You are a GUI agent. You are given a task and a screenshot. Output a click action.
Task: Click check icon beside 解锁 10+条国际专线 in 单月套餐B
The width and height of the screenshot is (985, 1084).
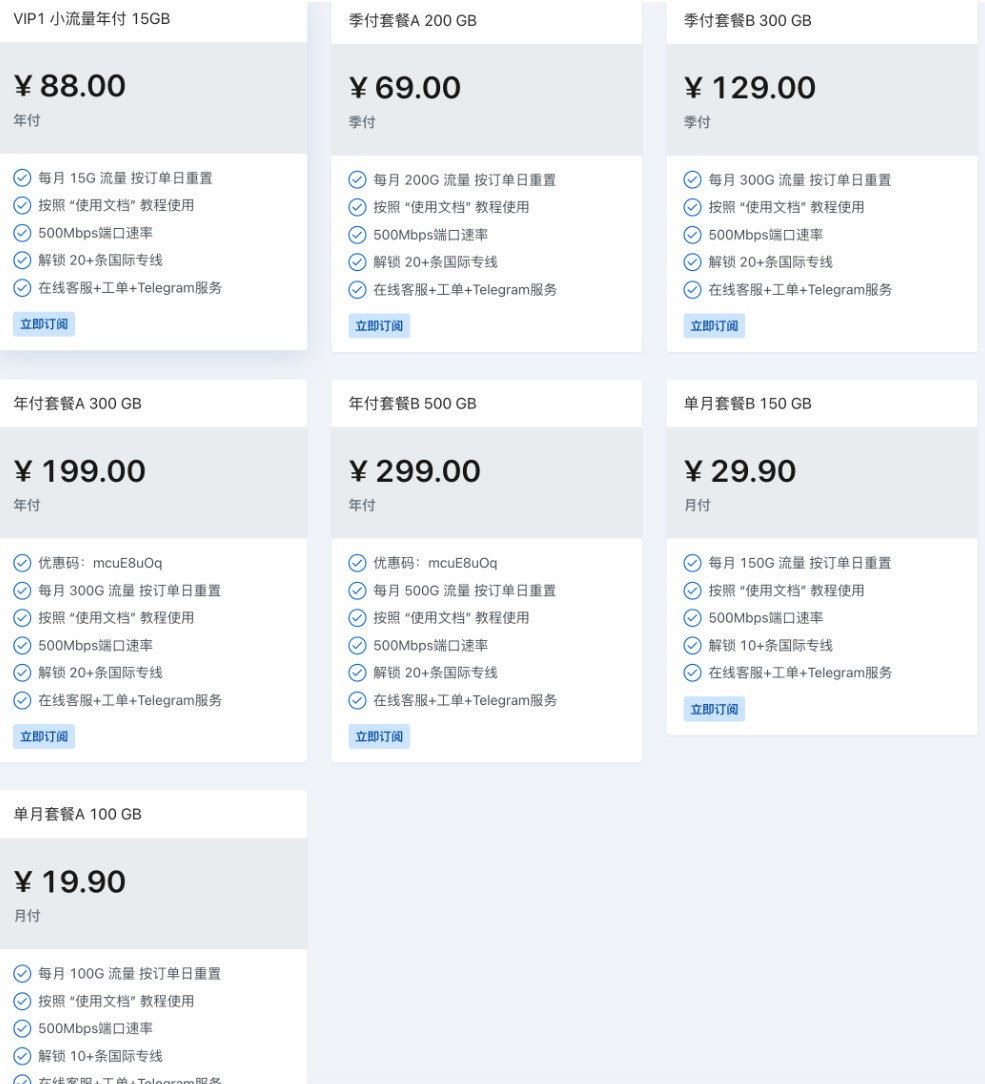click(691, 646)
